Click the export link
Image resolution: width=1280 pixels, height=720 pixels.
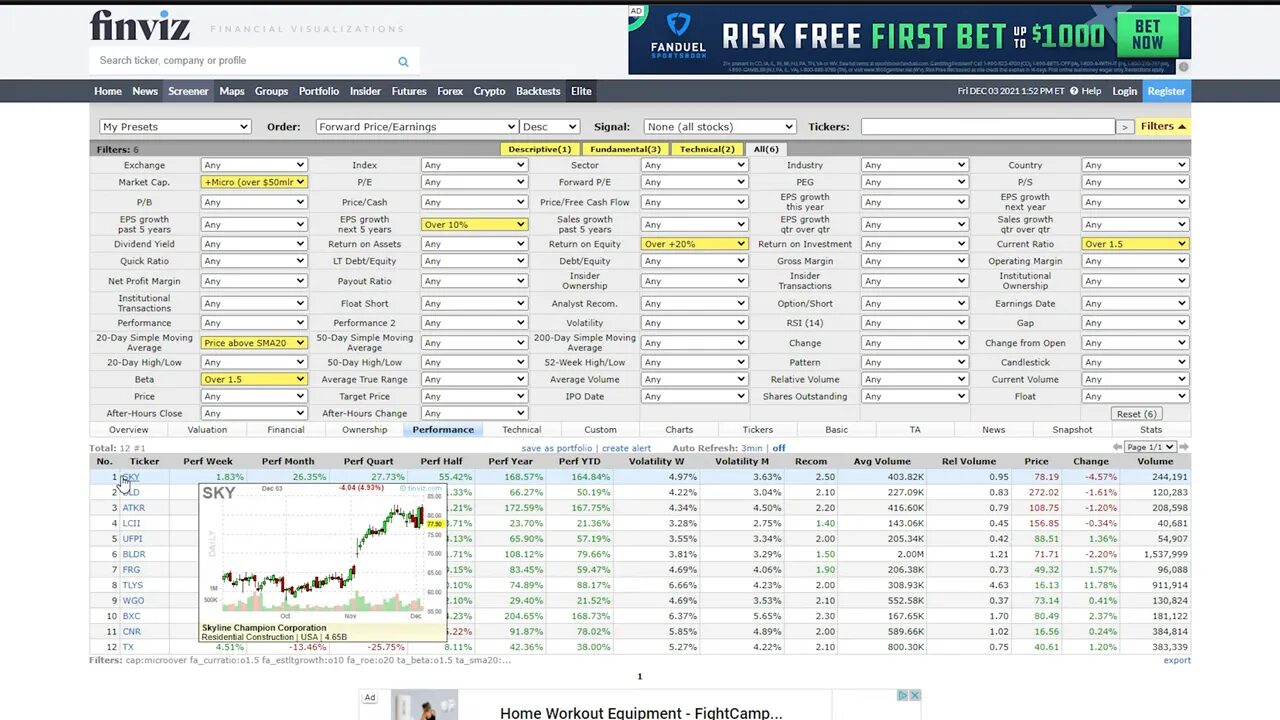pos(1176,660)
